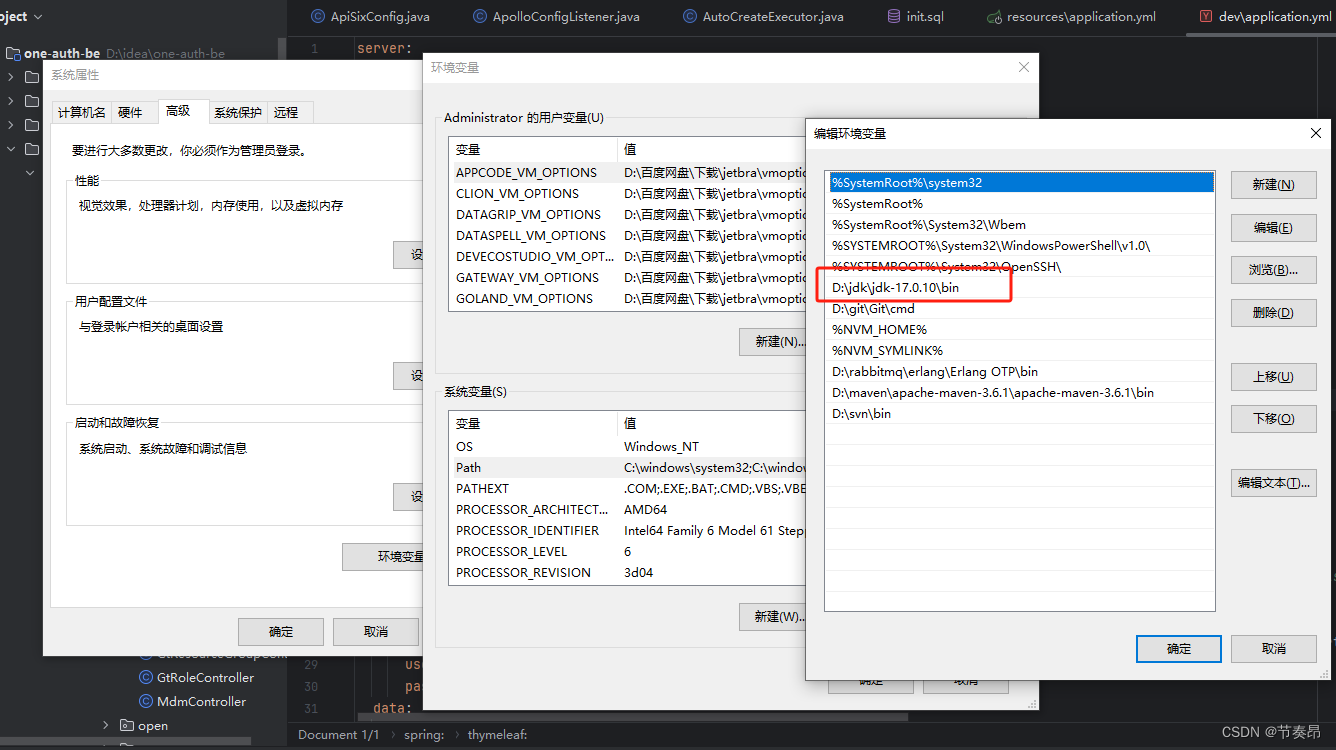Click the dev\application.yml YAML file icon
The width and height of the screenshot is (1336, 750).
click(x=1206, y=16)
